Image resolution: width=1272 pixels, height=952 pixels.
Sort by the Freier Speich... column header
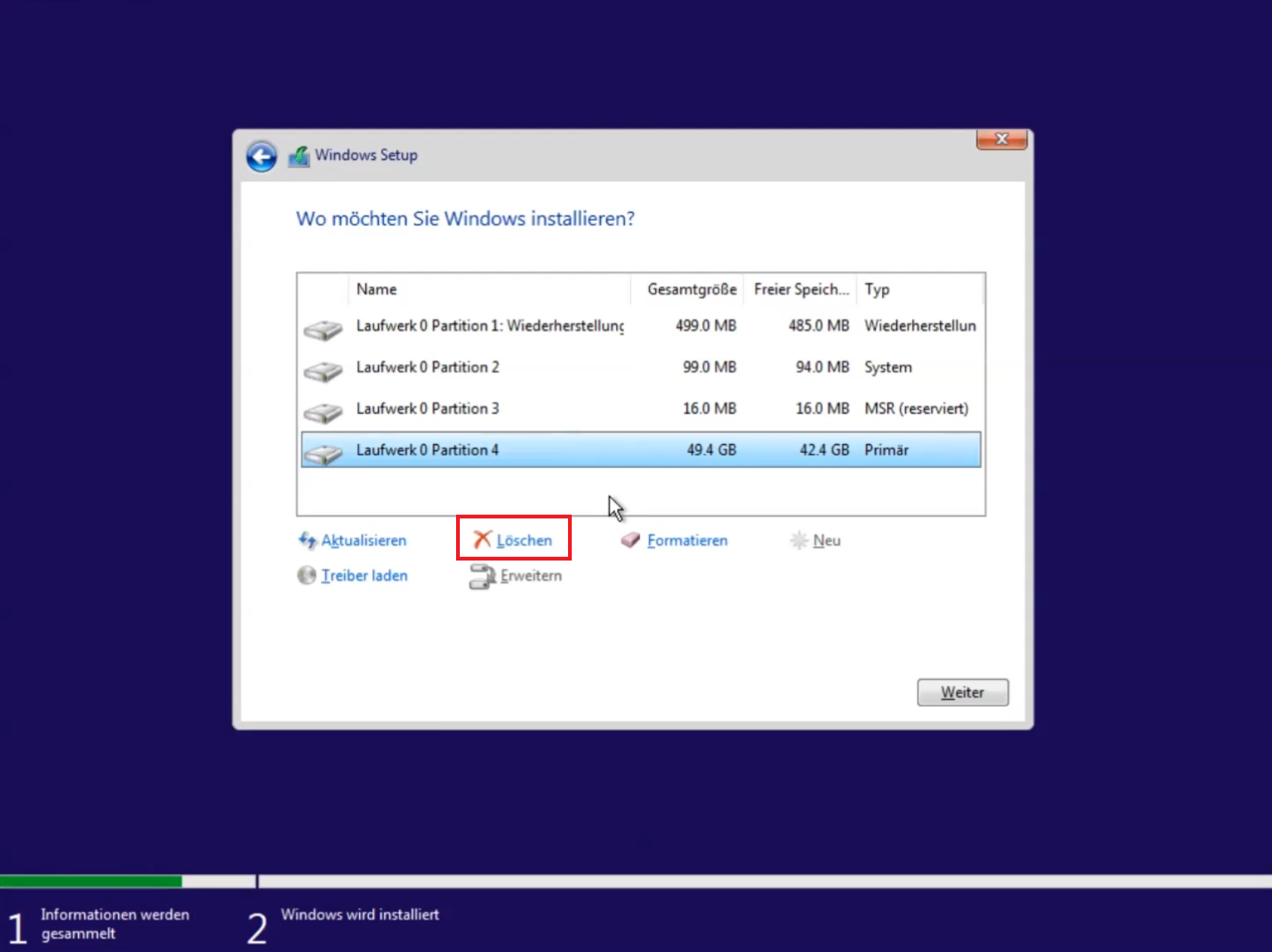point(800,289)
